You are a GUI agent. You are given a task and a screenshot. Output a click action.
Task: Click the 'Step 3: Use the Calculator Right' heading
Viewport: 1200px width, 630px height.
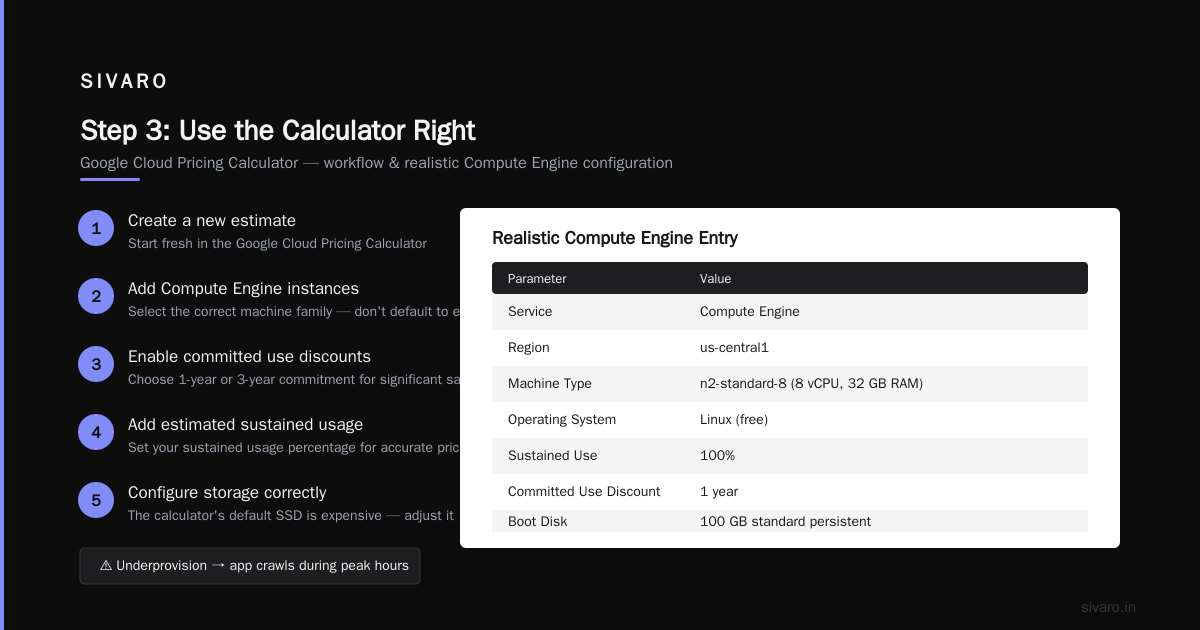[x=278, y=130]
